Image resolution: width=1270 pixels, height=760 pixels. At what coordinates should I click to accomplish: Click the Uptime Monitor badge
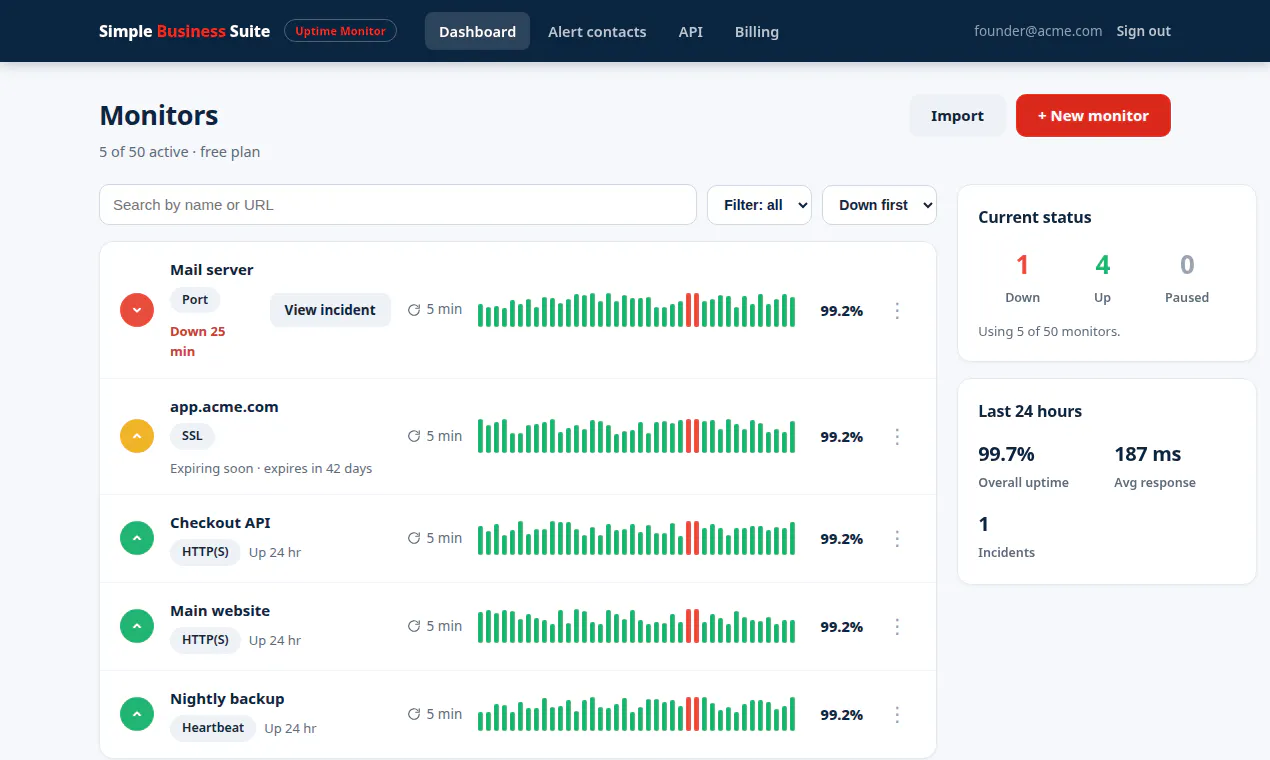point(340,31)
